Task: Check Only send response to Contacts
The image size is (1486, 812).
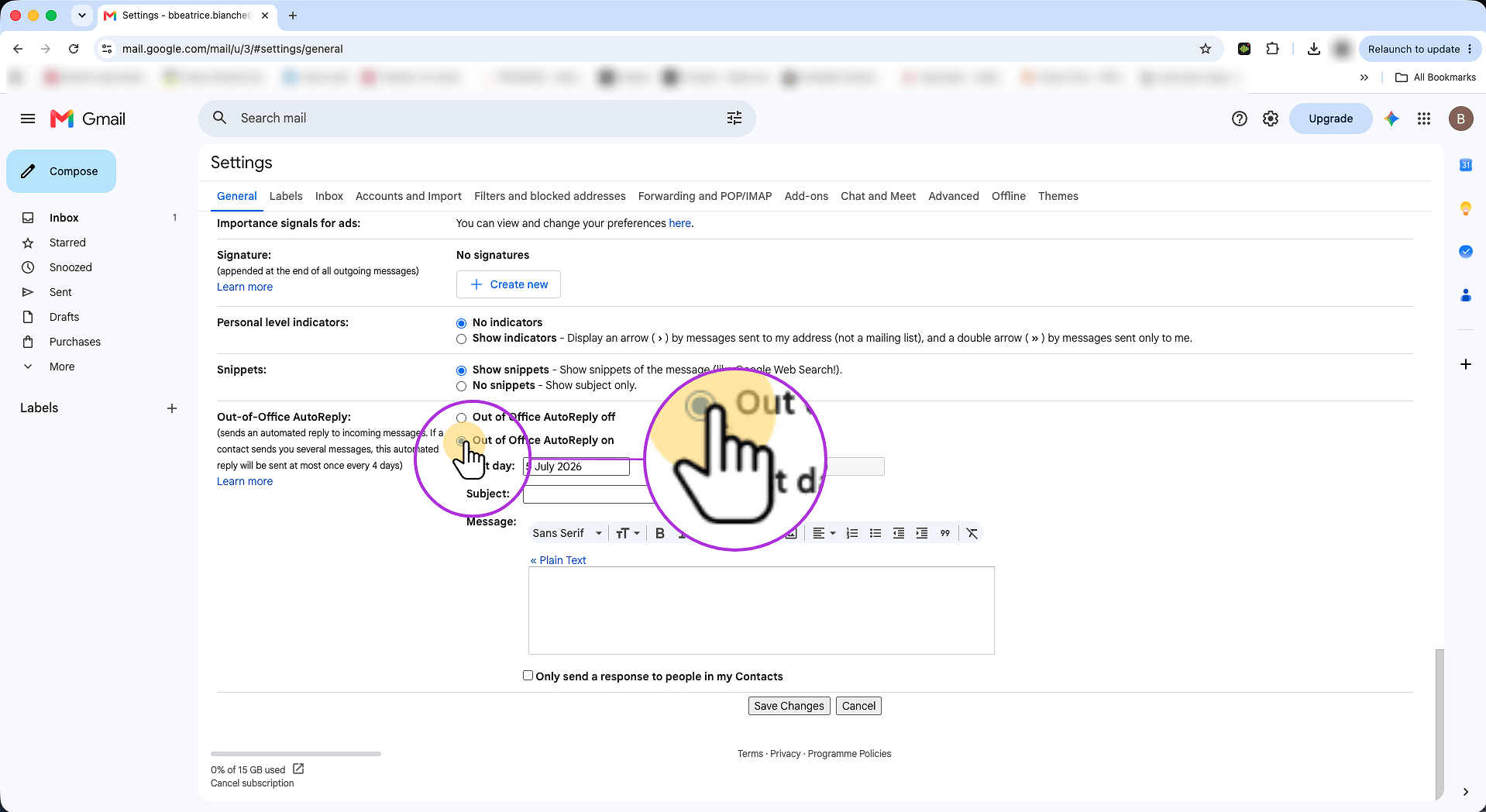Action: coord(528,676)
